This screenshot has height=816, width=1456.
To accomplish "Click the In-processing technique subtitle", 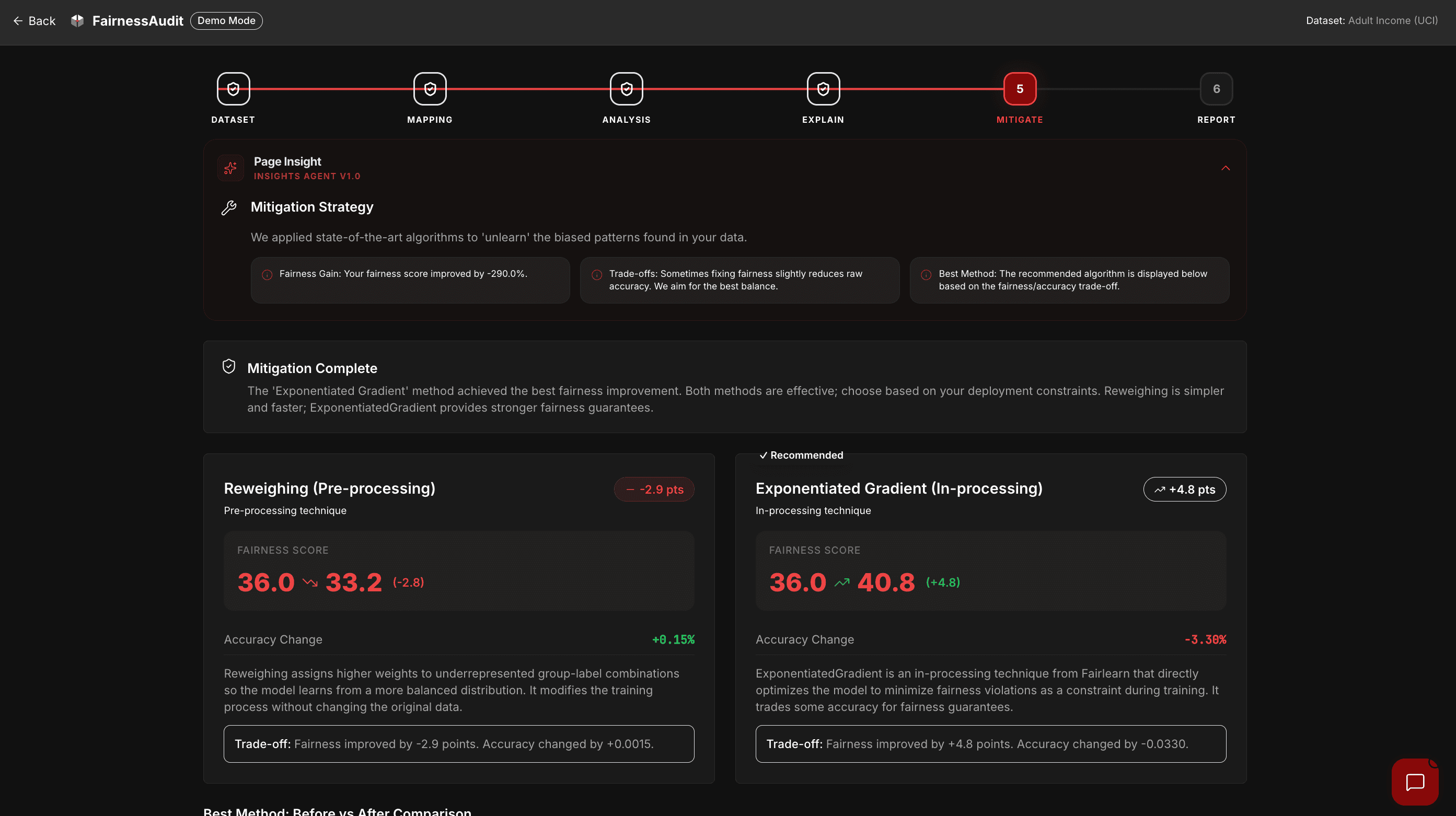I will pyautogui.click(x=813, y=511).
